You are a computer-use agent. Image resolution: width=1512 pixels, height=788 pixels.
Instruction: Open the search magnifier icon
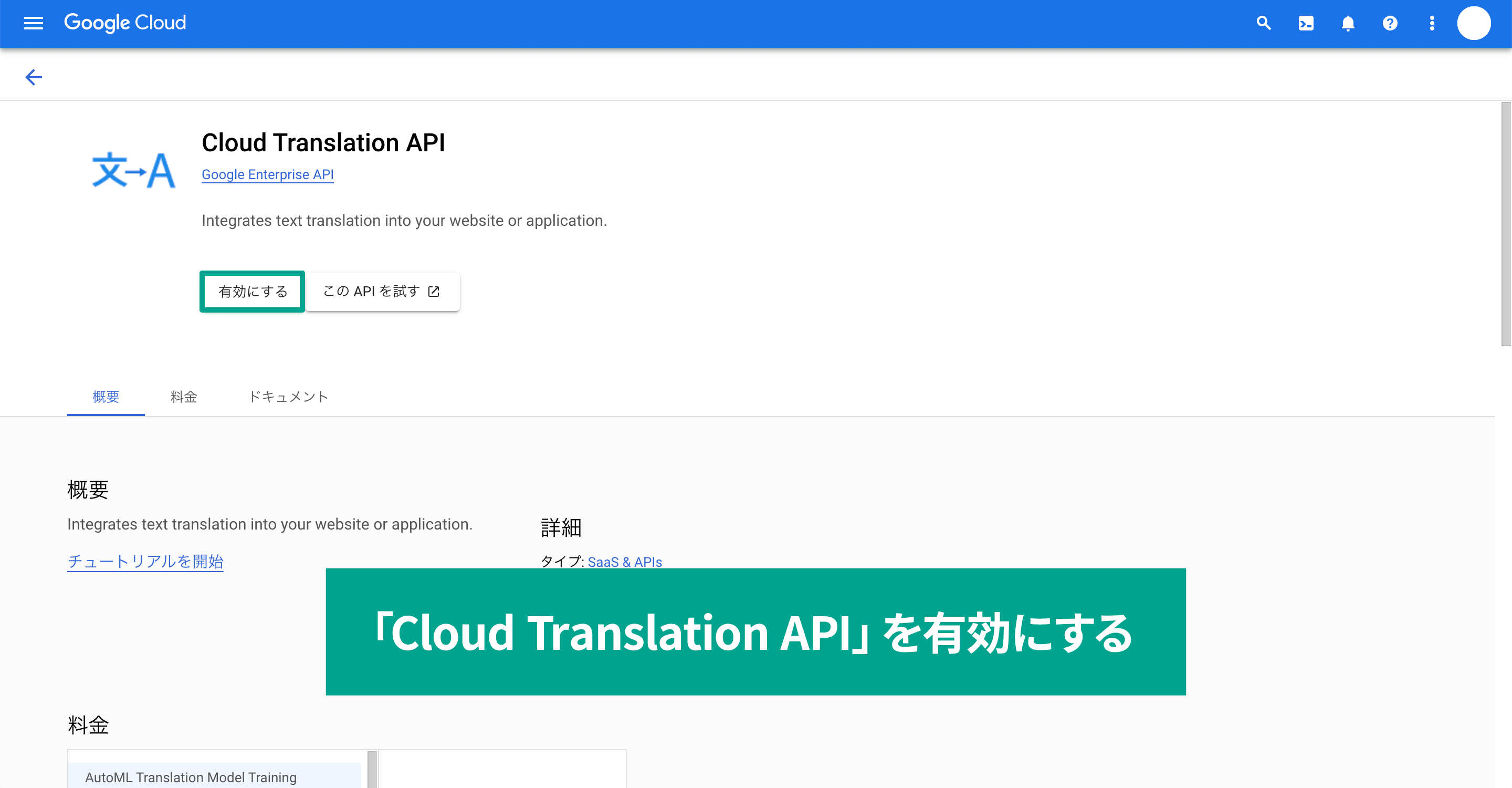tap(1264, 24)
